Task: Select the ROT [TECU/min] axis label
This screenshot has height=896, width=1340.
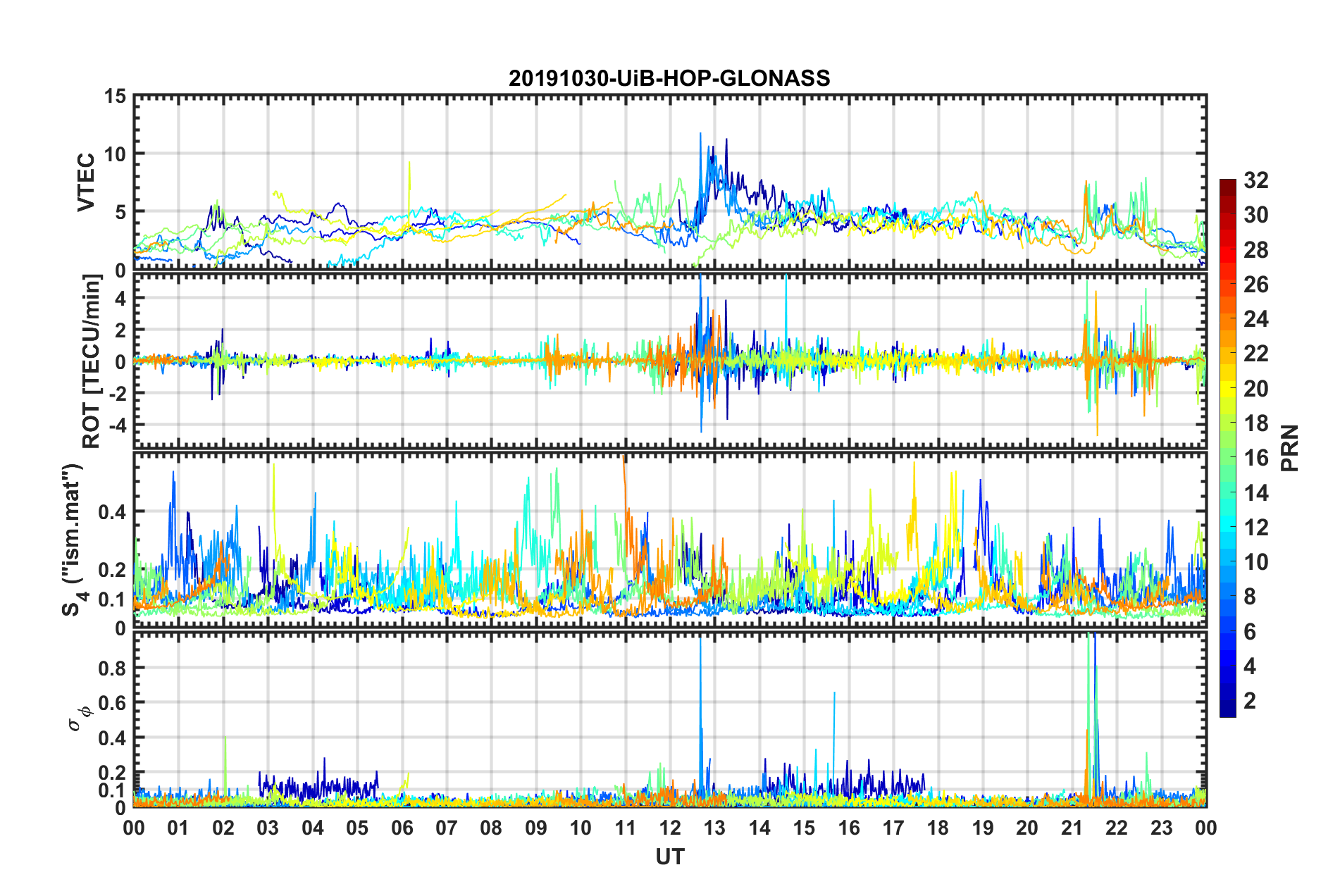Action: click(92, 361)
